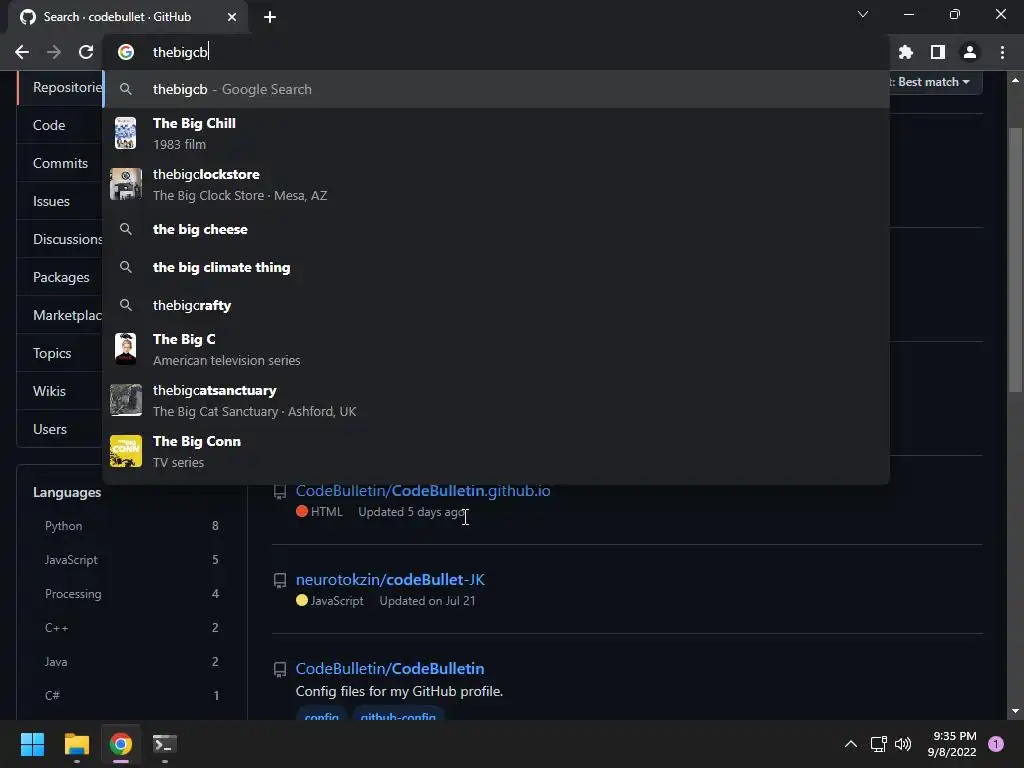Open CodeBulletin/CodeBulletin.github.io repository

click(423, 490)
